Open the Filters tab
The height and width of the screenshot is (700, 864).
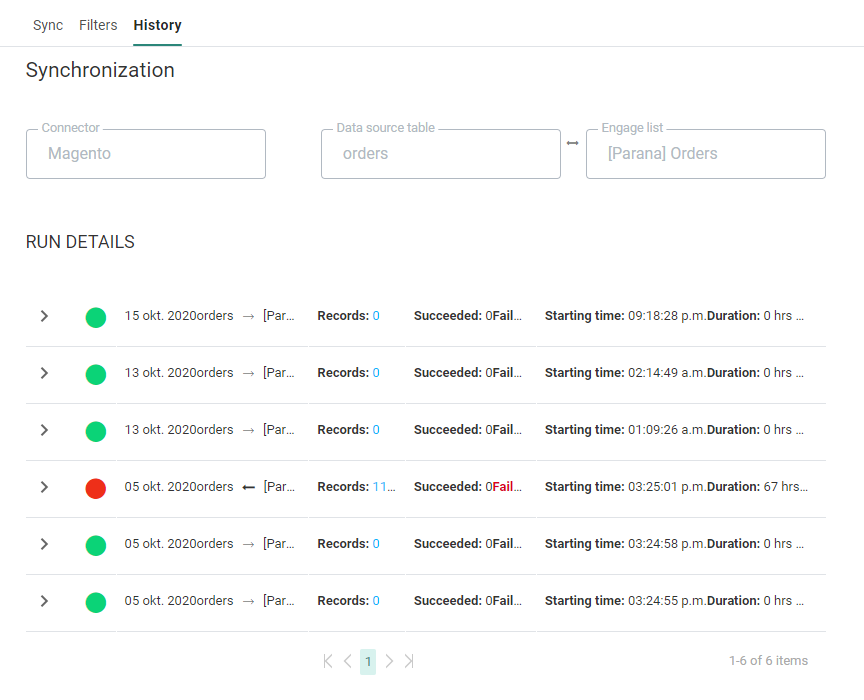[98, 25]
